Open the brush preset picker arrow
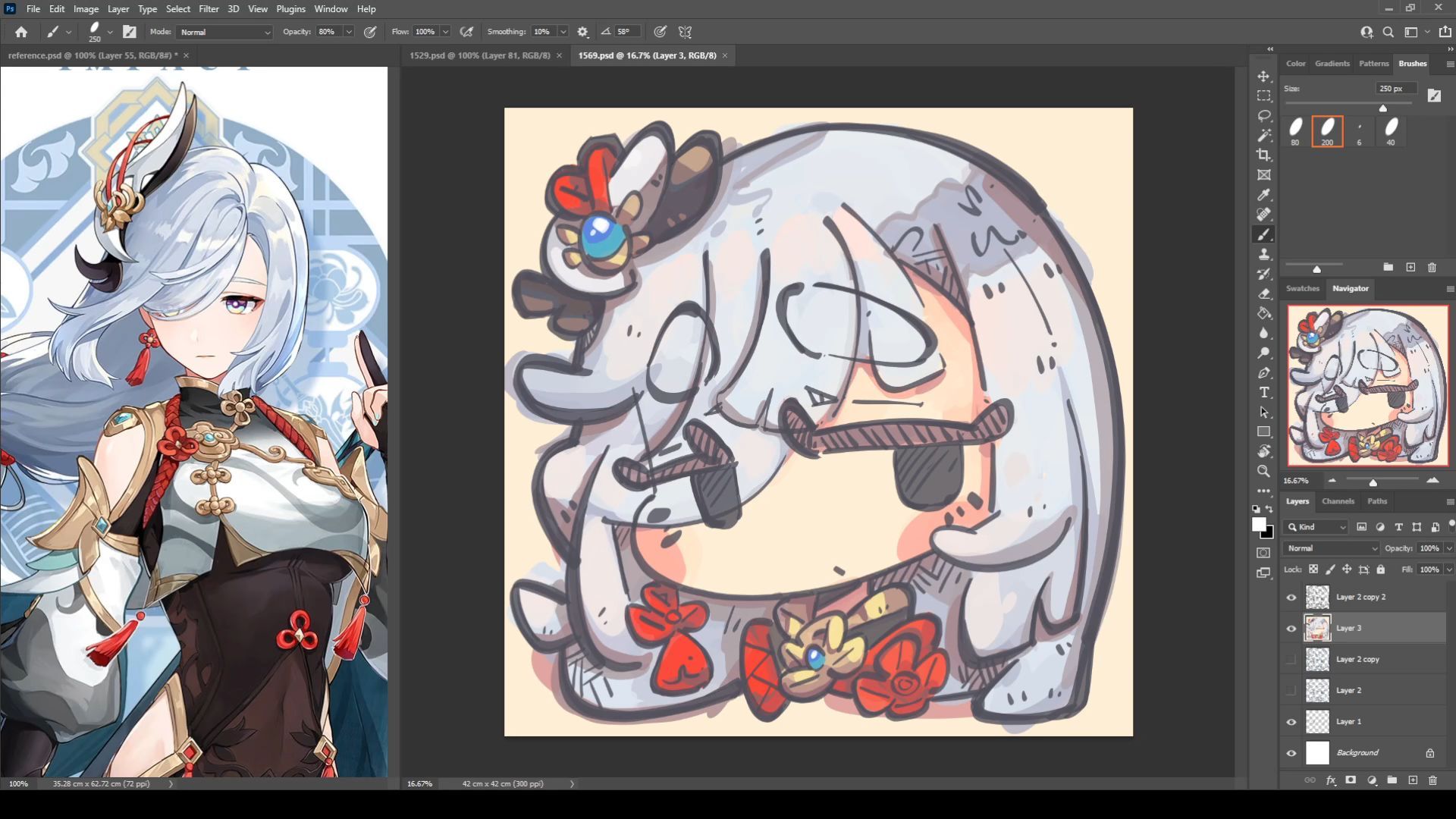 (x=110, y=32)
